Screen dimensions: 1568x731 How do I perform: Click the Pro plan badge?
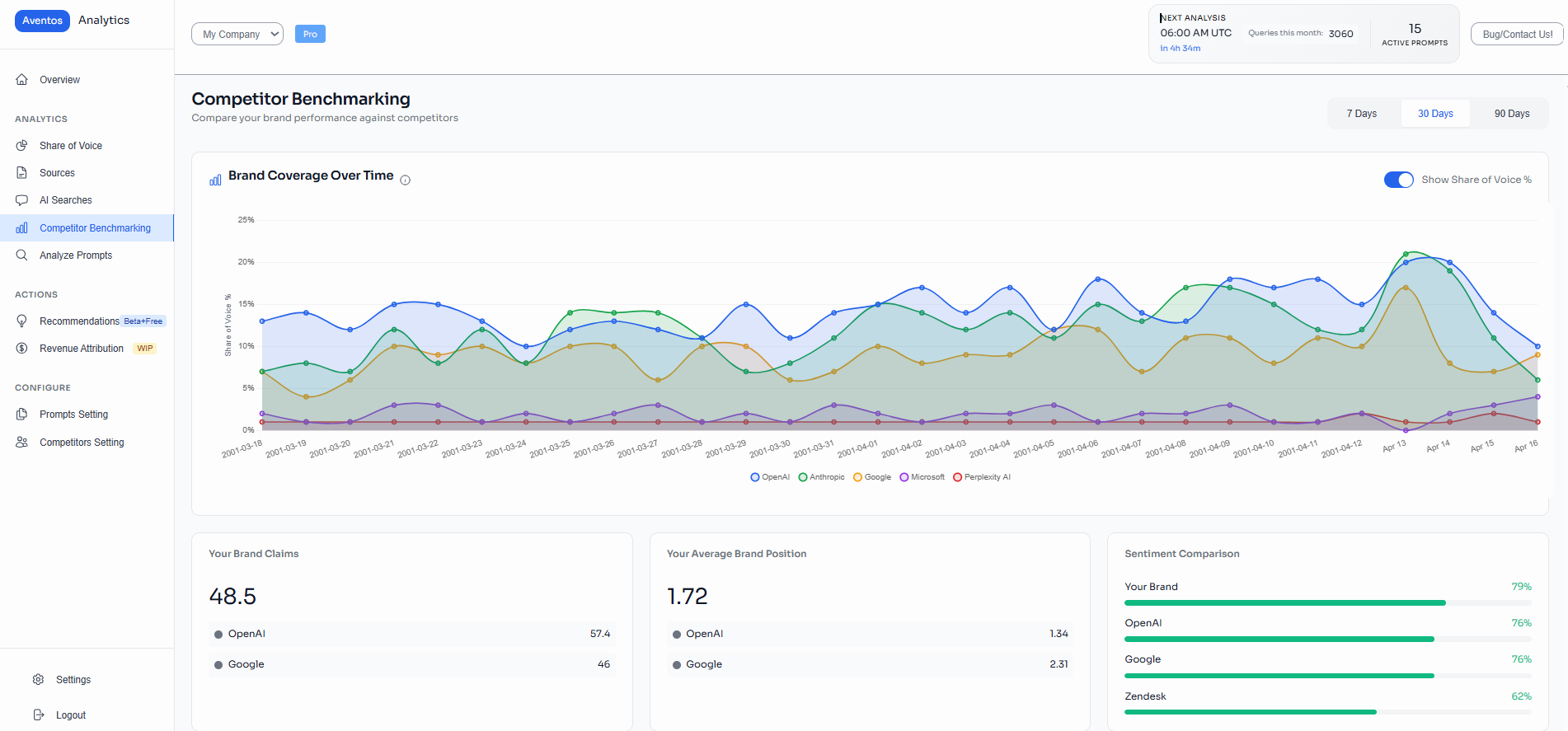click(310, 34)
